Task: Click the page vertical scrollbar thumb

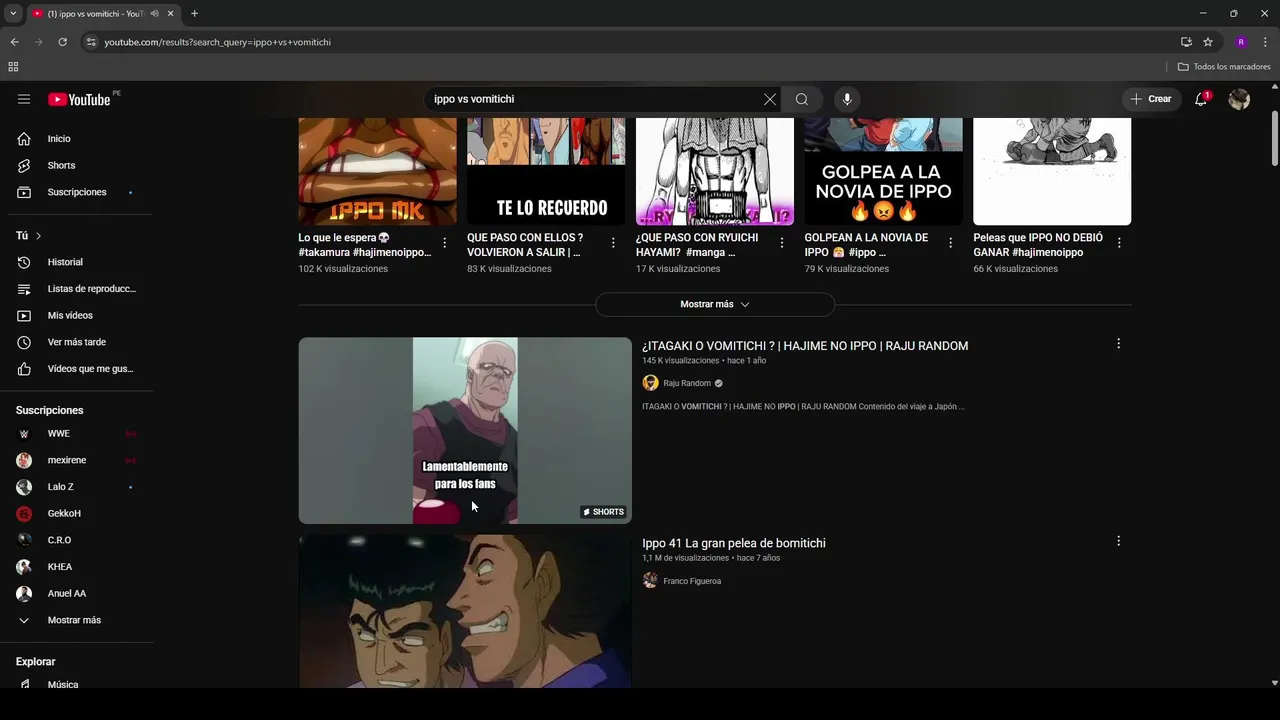Action: click(x=1274, y=140)
